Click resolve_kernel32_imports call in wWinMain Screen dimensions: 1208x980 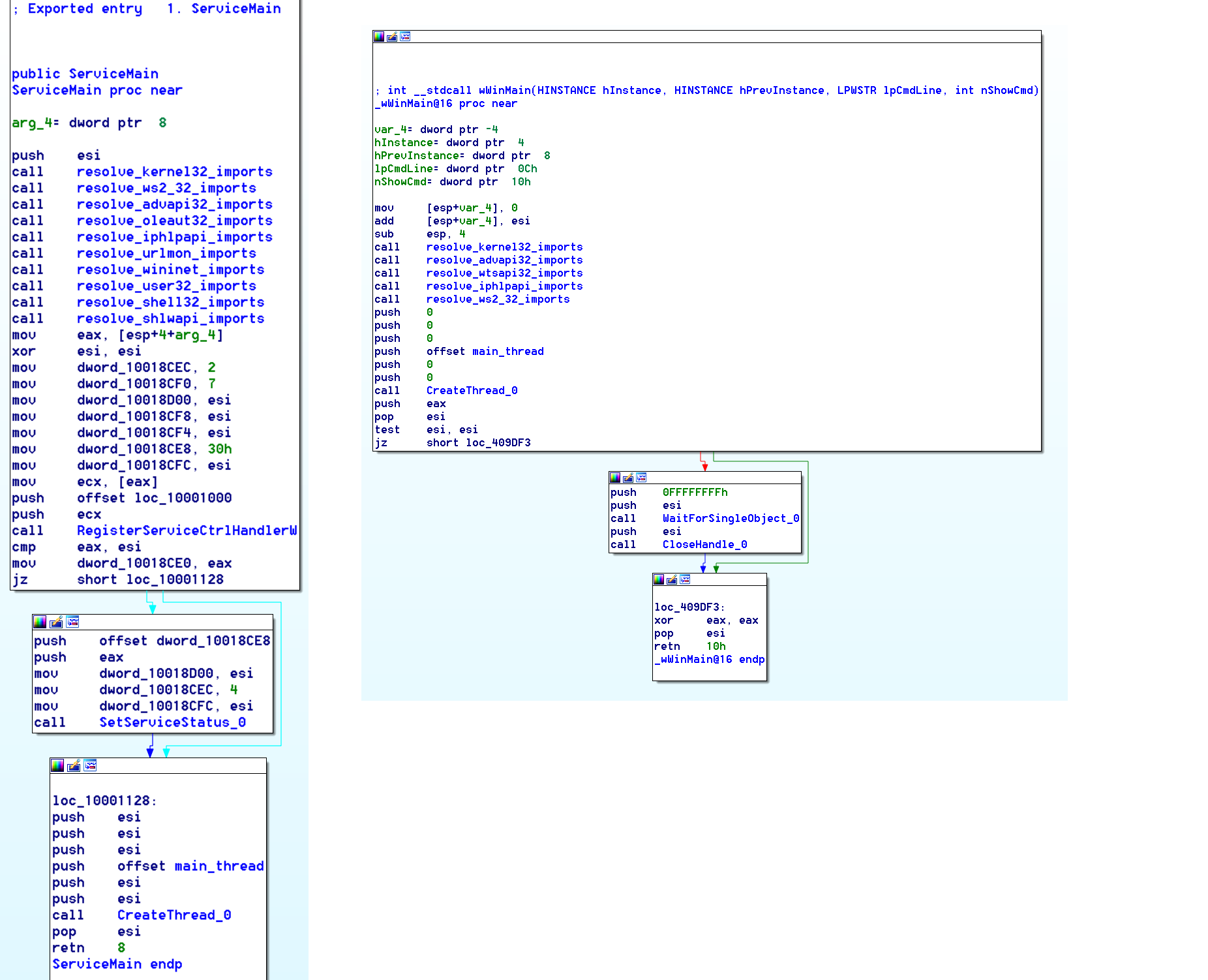click(x=505, y=247)
